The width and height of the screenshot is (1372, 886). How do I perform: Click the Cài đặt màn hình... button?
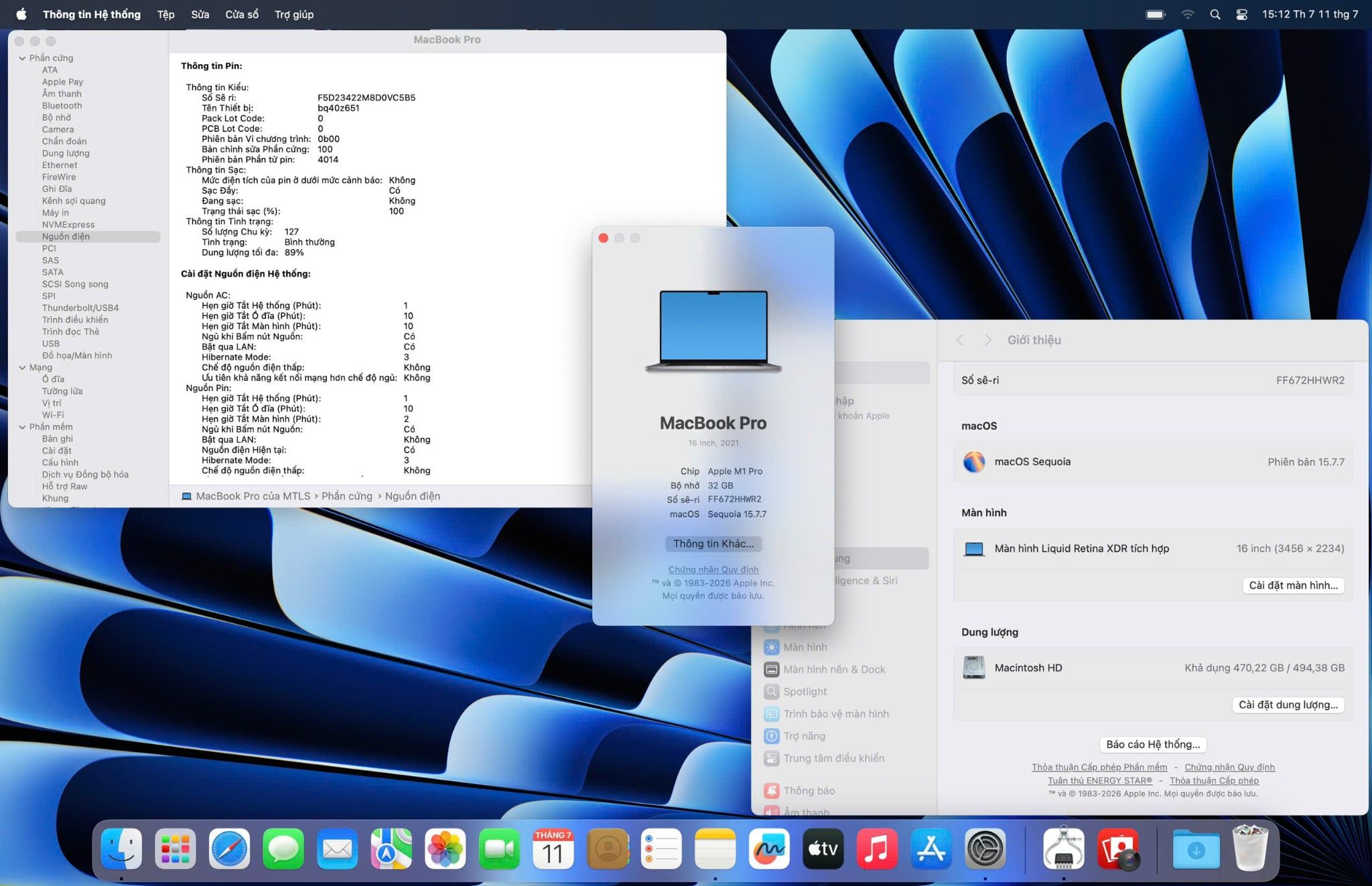click(1293, 585)
